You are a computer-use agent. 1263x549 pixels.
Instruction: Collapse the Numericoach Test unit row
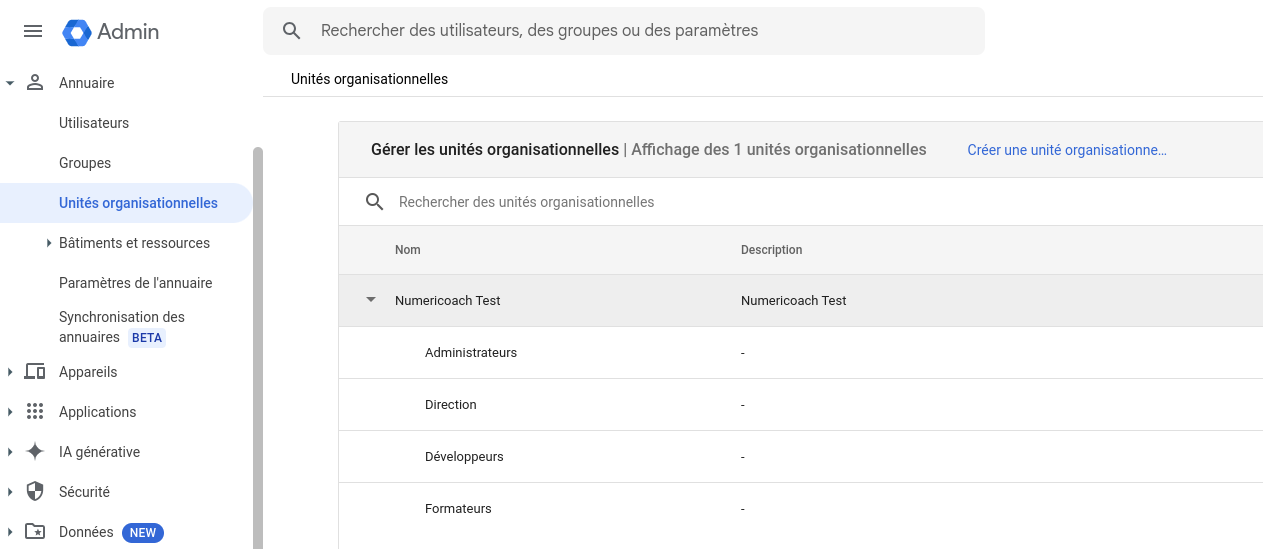coord(371,300)
